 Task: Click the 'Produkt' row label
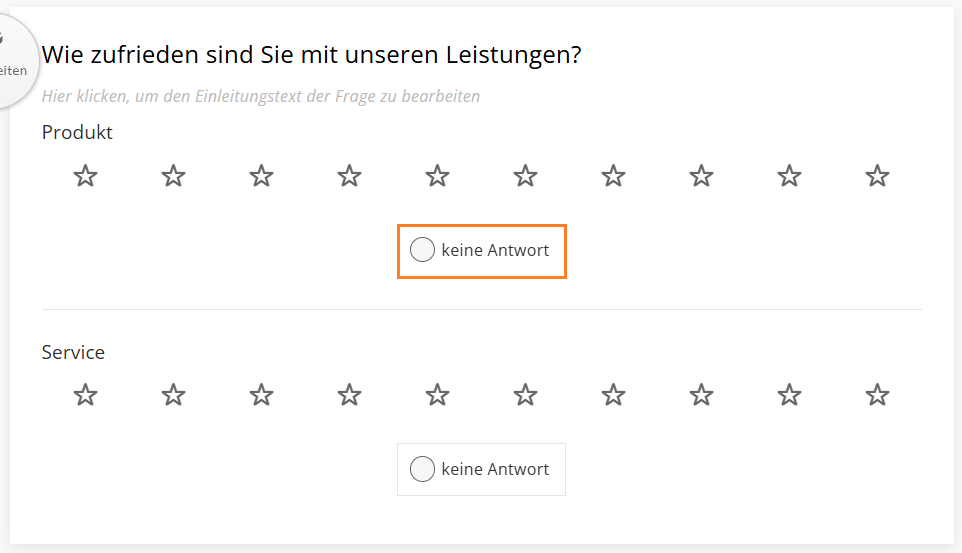point(77,132)
